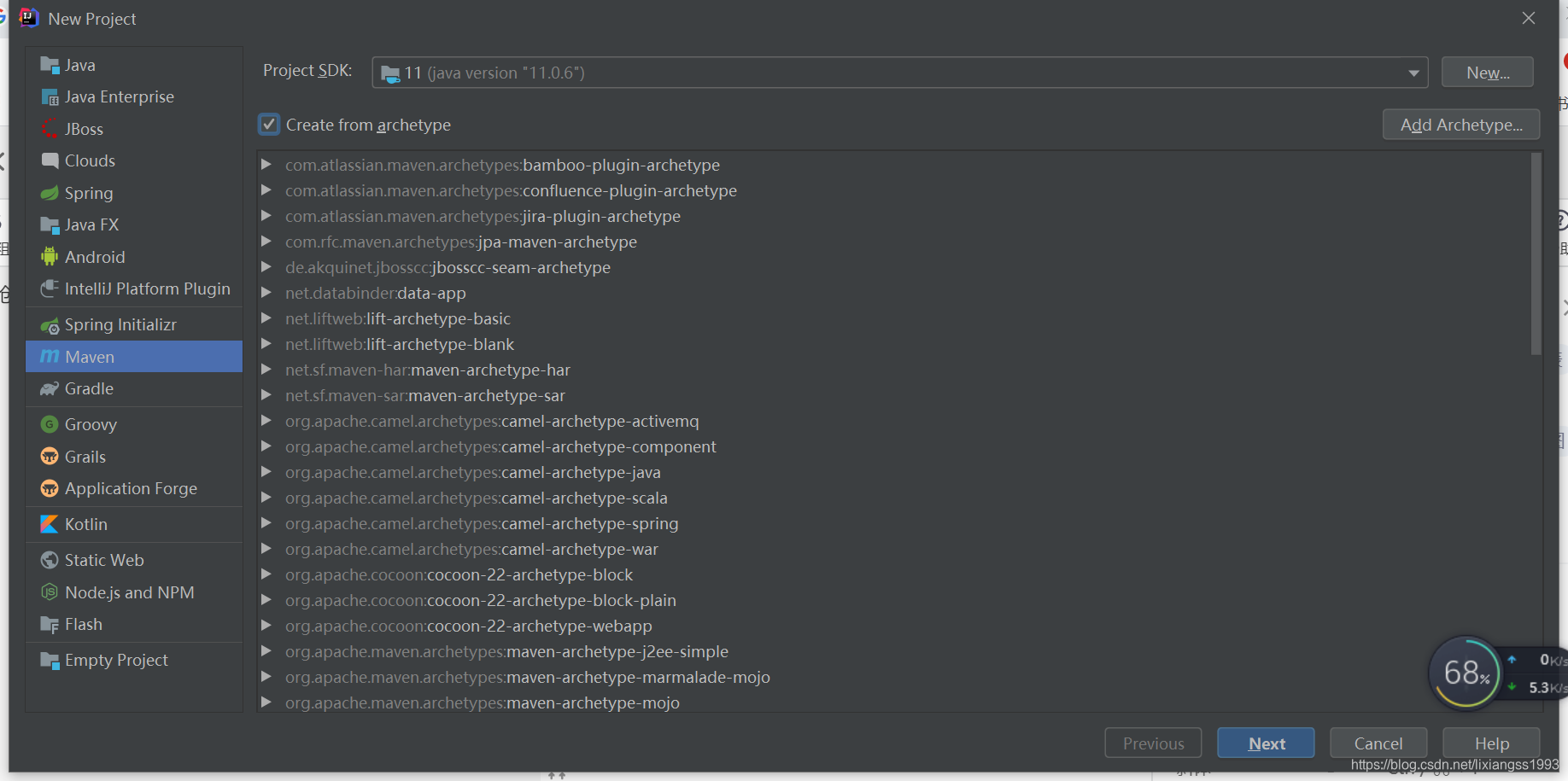Click the Cancel button

[x=1378, y=743]
